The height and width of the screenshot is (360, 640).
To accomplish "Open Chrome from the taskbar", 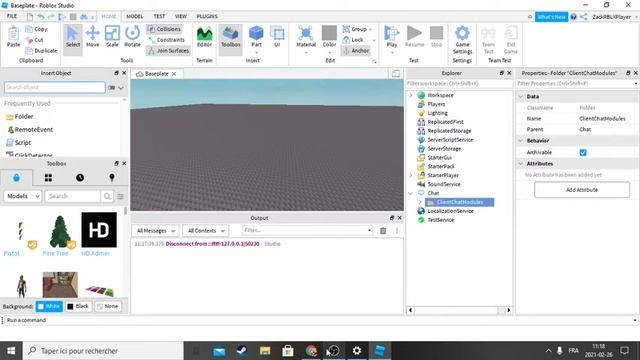I will click(311, 351).
